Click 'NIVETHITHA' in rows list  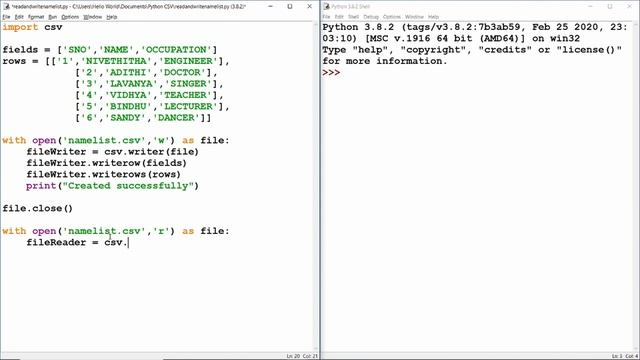click(x=116, y=61)
